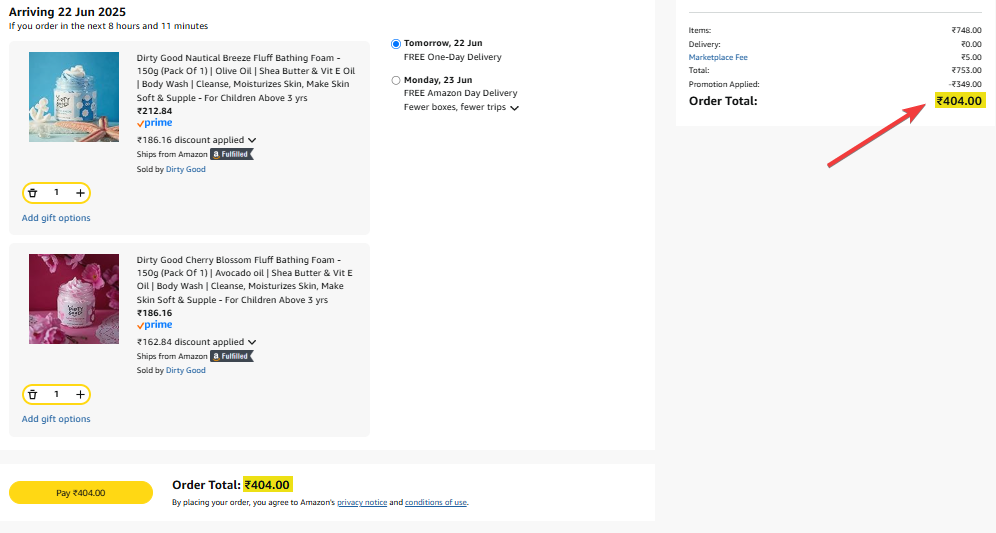Open Dirty Good seller link for Cherry Blossom
This screenshot has width=996, height=533.
[x=185, y=370]
